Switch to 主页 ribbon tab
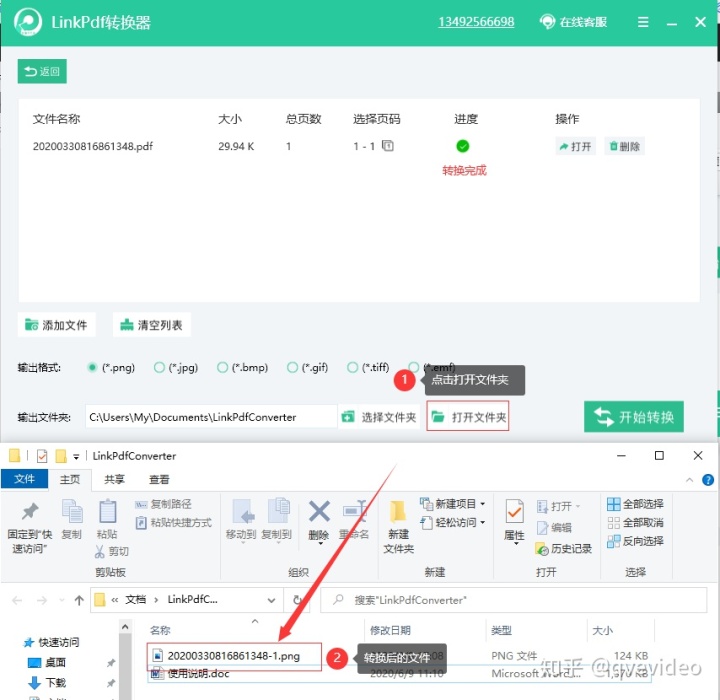This screenshot has height=700, width=720. pos(70,480)
